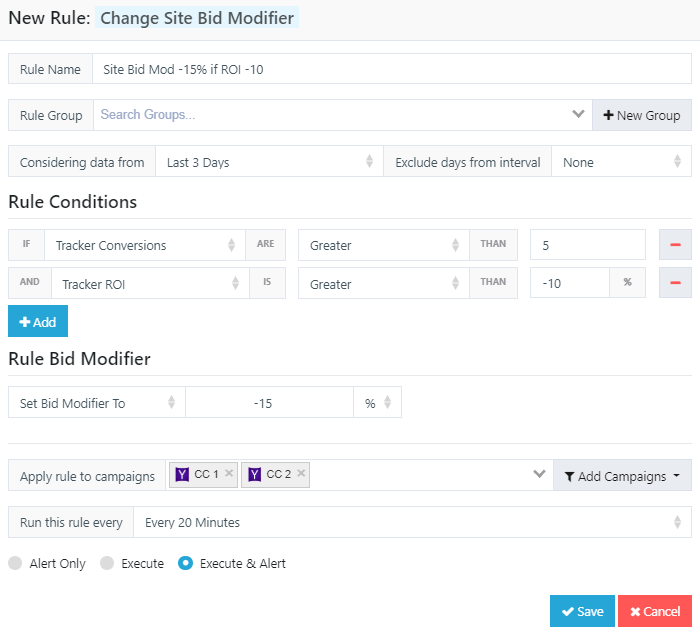Click the Yahoo icon on CC 1 tag
The image size is (700, 633).
coord(182,474)
